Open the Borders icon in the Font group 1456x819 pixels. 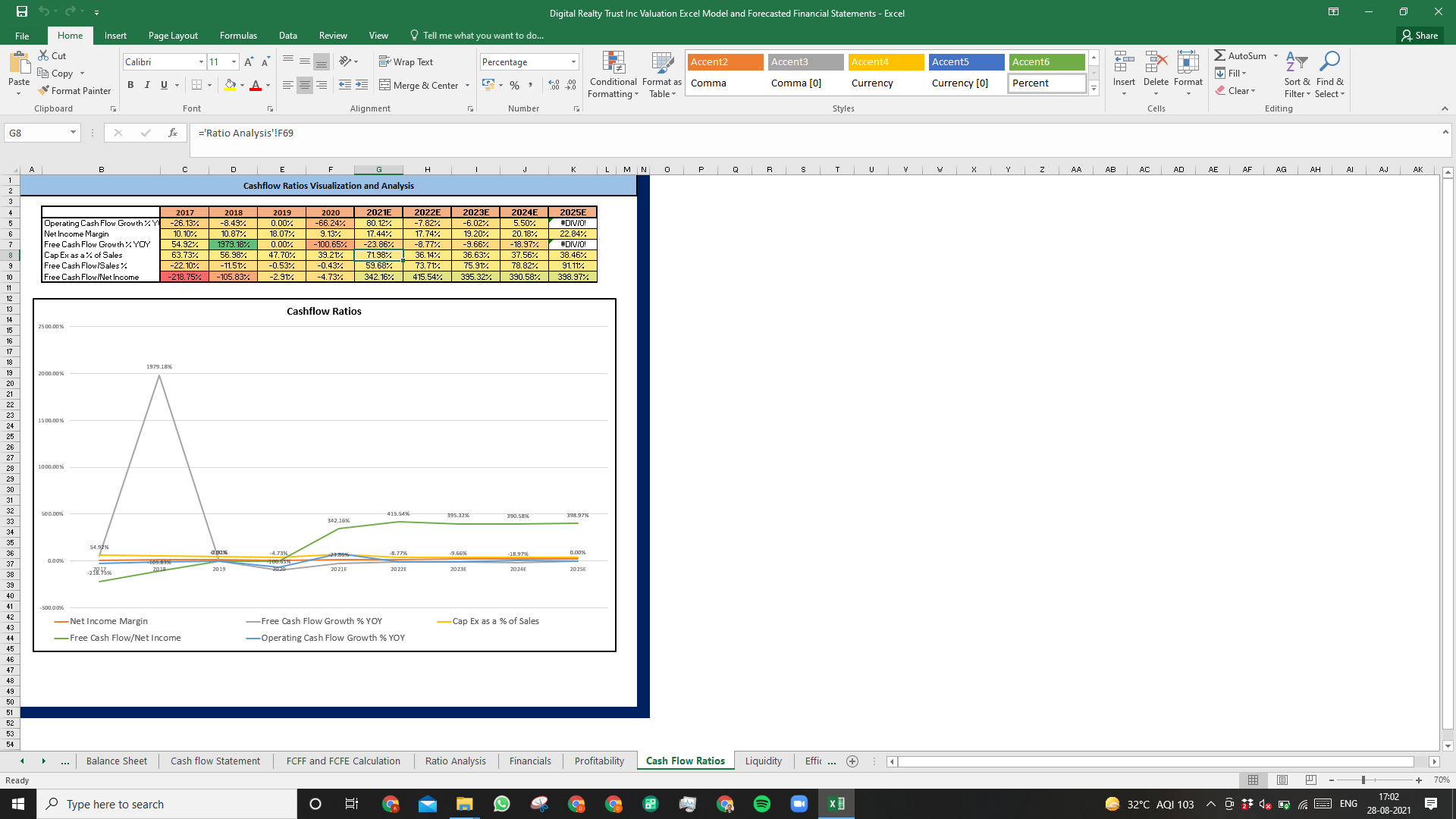[196, 85]
